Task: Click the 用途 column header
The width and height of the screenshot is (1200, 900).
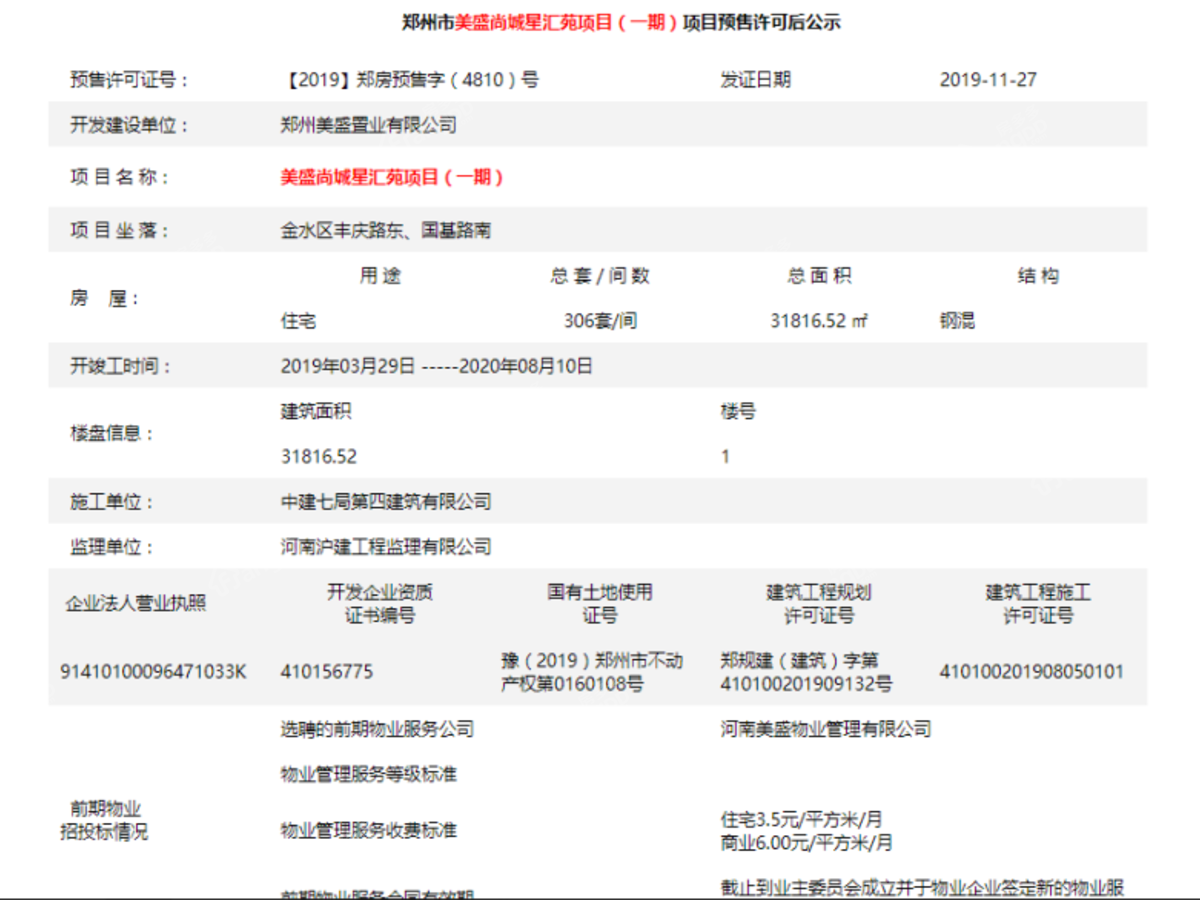Action: point(380,276)
